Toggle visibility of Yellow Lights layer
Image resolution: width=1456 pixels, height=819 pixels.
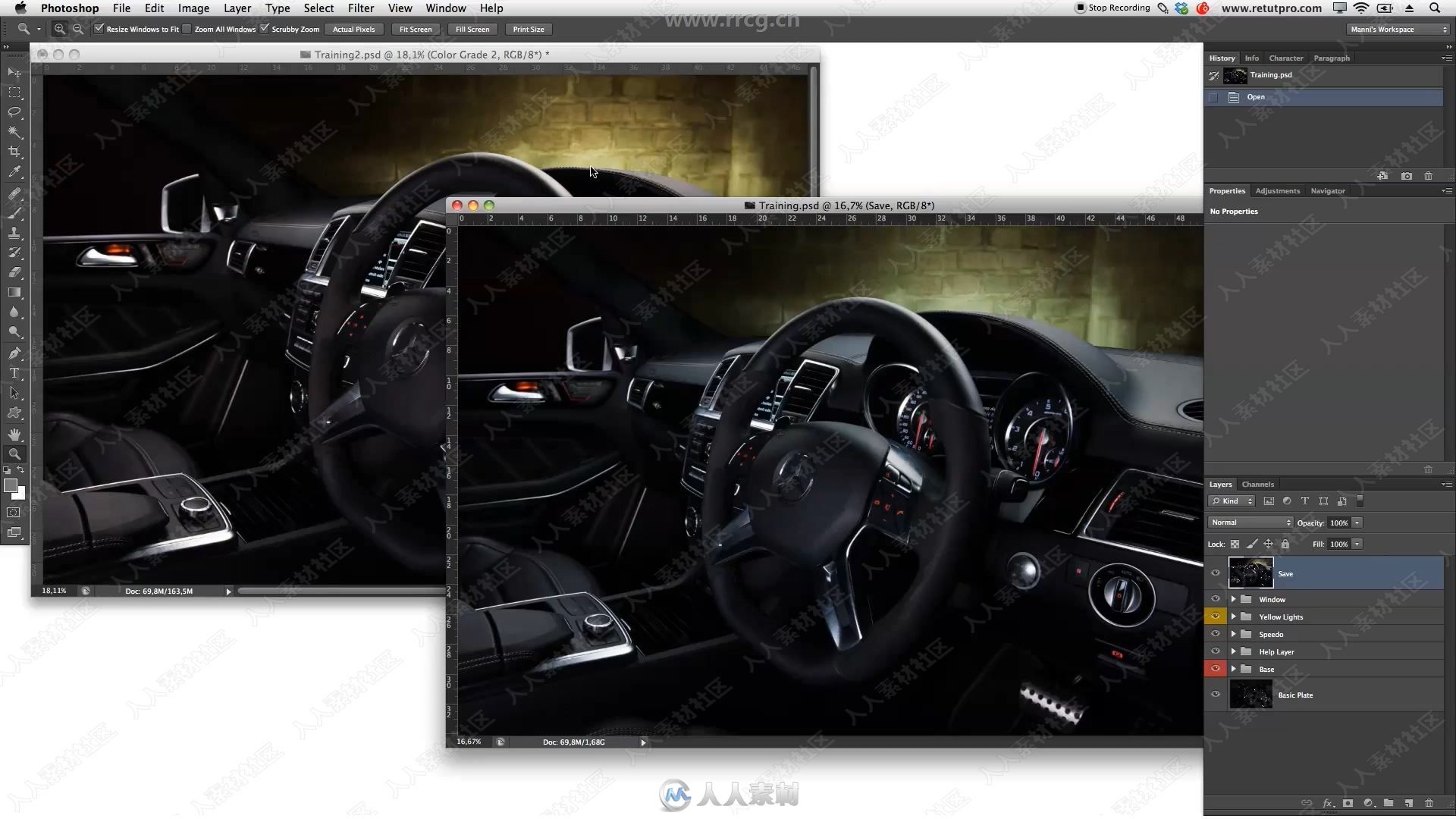[1215, 617]
